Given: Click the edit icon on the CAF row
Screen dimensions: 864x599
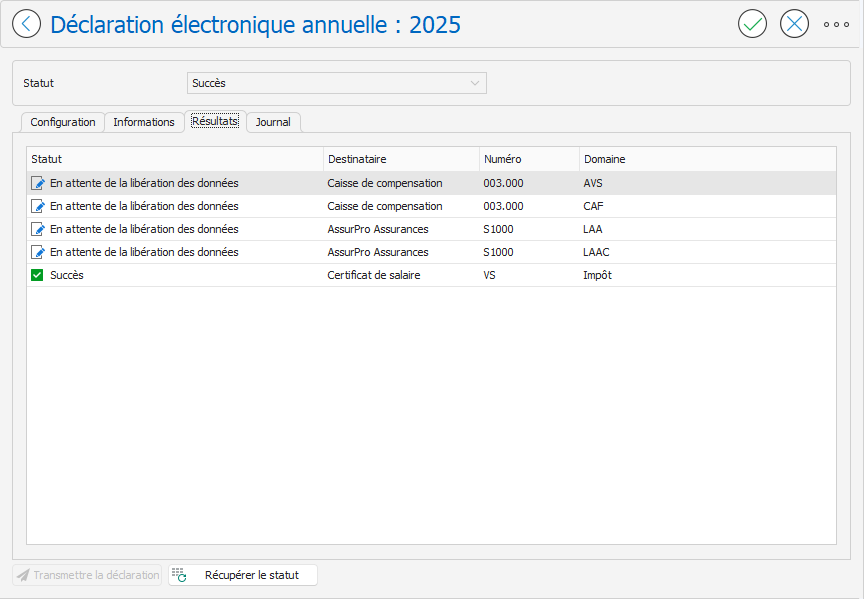Looking at the screenshot, I should click(x=38, y=206).
